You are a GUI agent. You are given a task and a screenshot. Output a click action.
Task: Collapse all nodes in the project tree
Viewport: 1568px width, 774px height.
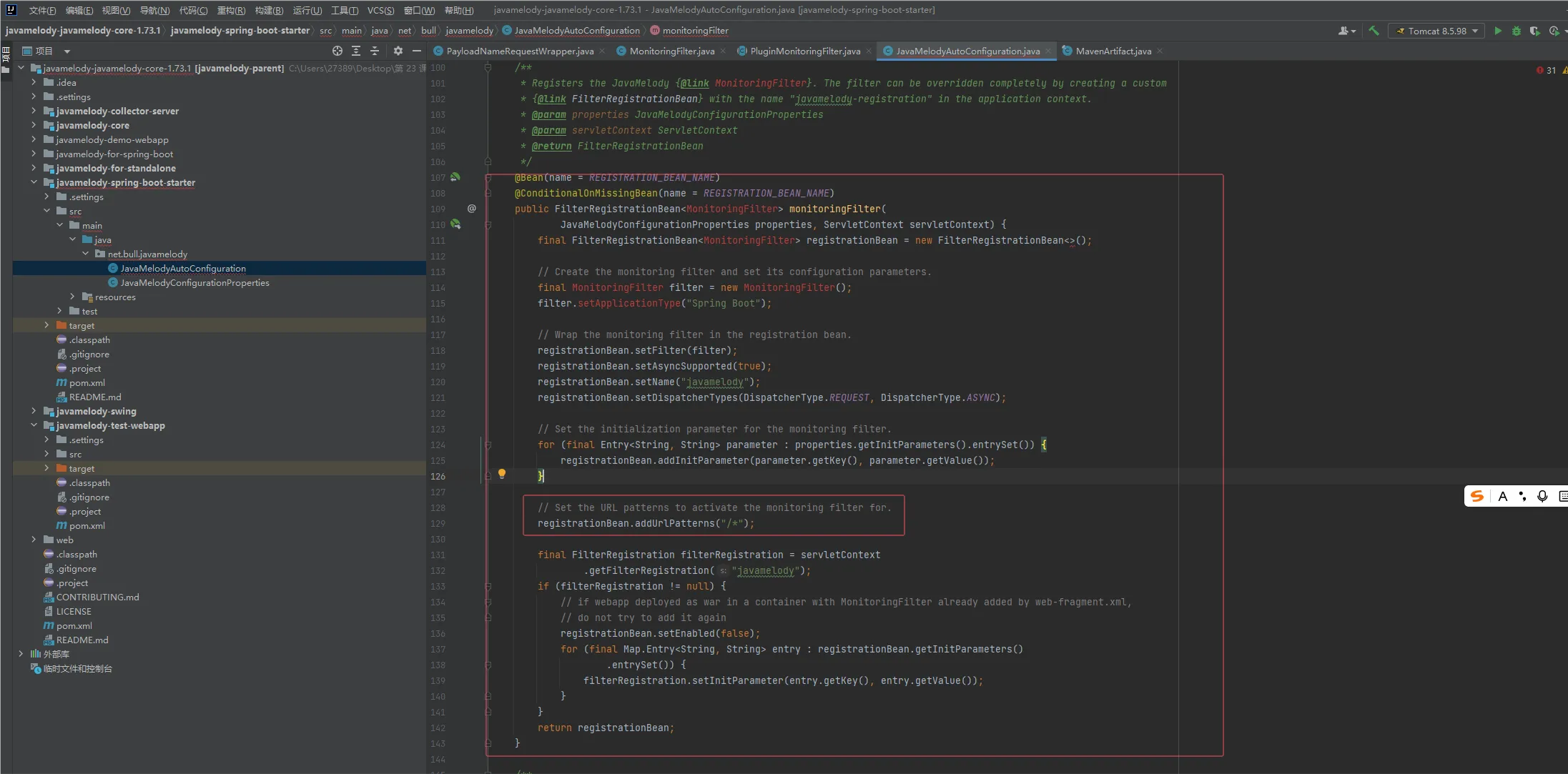(x=375, y=51)
